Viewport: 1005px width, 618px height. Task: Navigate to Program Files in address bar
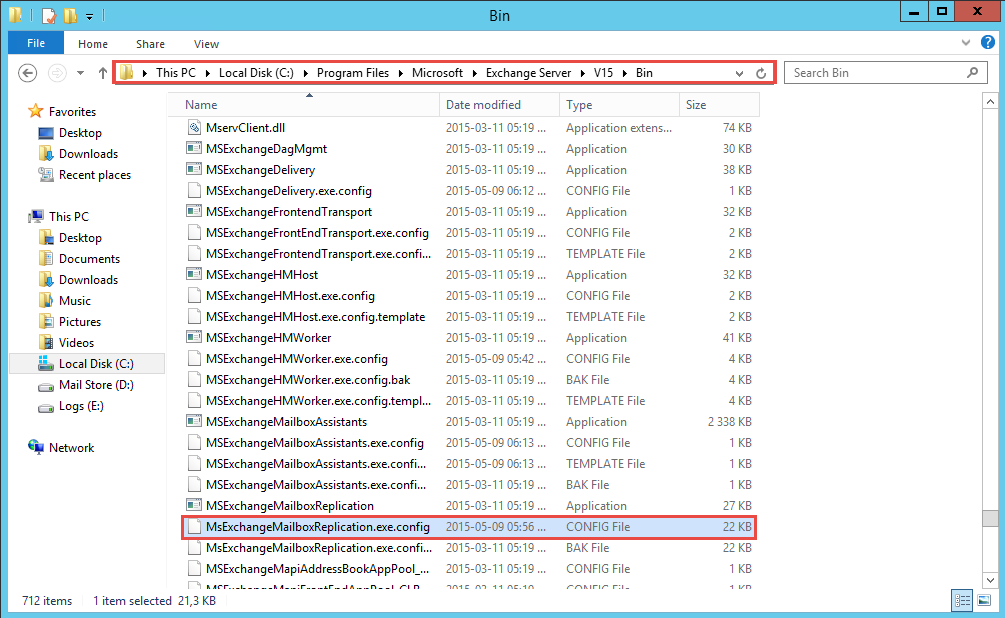coord(353,73)
